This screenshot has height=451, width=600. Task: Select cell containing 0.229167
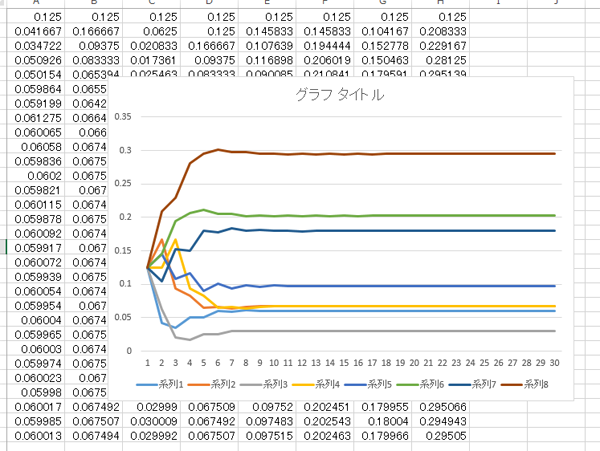click(440, 46)
